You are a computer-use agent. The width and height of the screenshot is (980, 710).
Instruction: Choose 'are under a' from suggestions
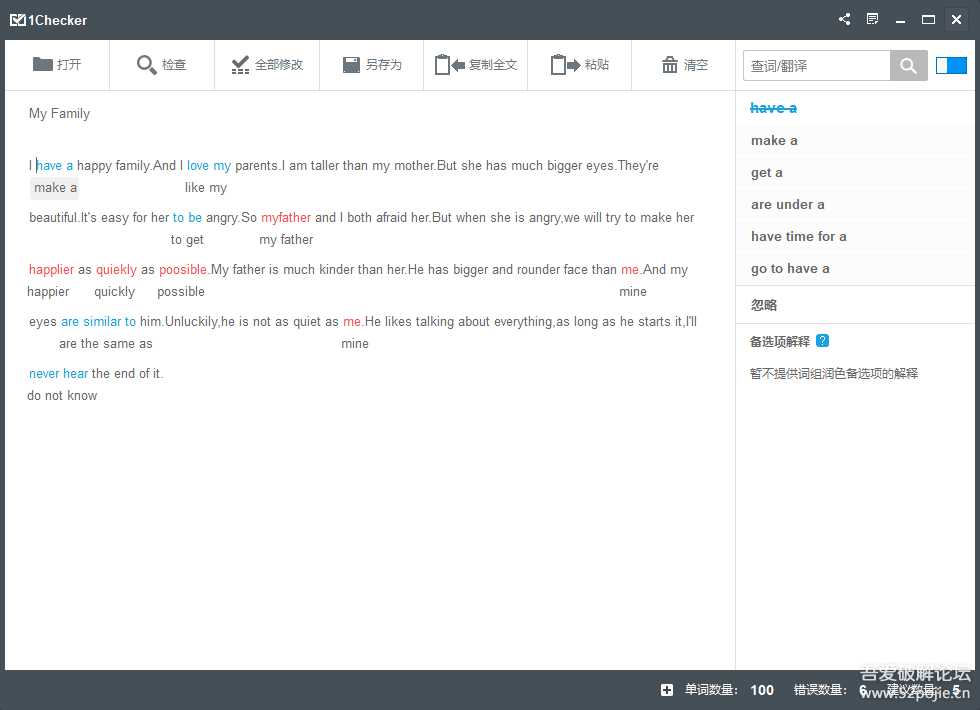[x=787, y=205]
